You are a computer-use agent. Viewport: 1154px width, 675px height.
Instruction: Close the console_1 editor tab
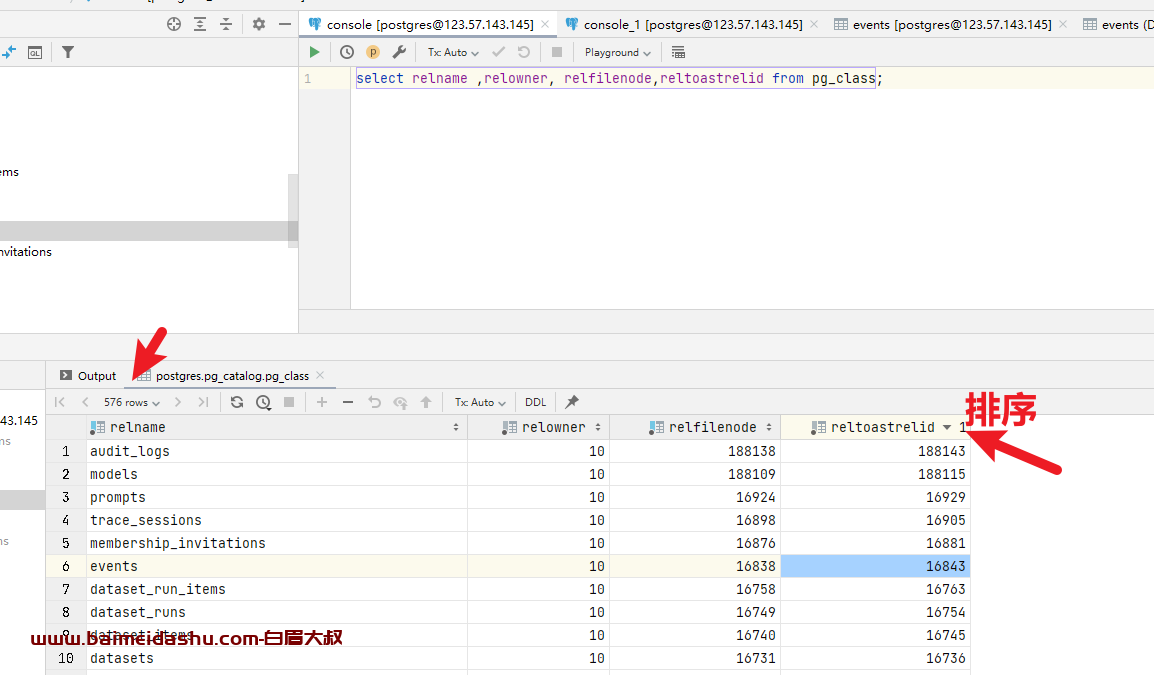click(x=814, y=24)
